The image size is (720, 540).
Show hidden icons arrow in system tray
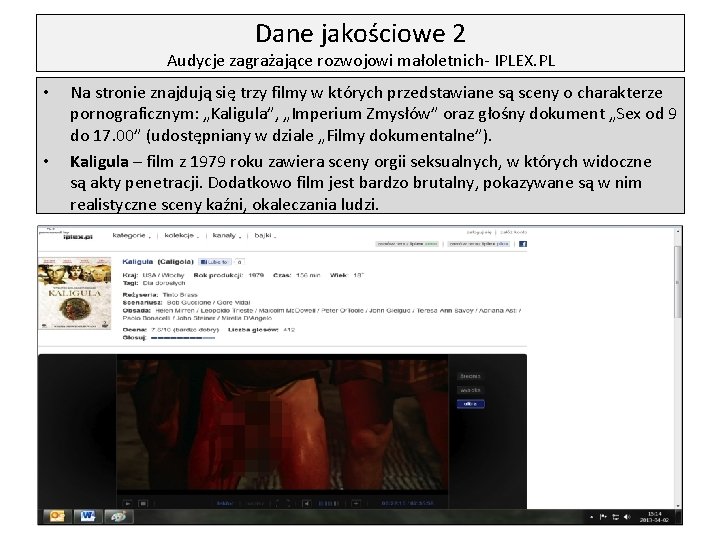point(591,517)
